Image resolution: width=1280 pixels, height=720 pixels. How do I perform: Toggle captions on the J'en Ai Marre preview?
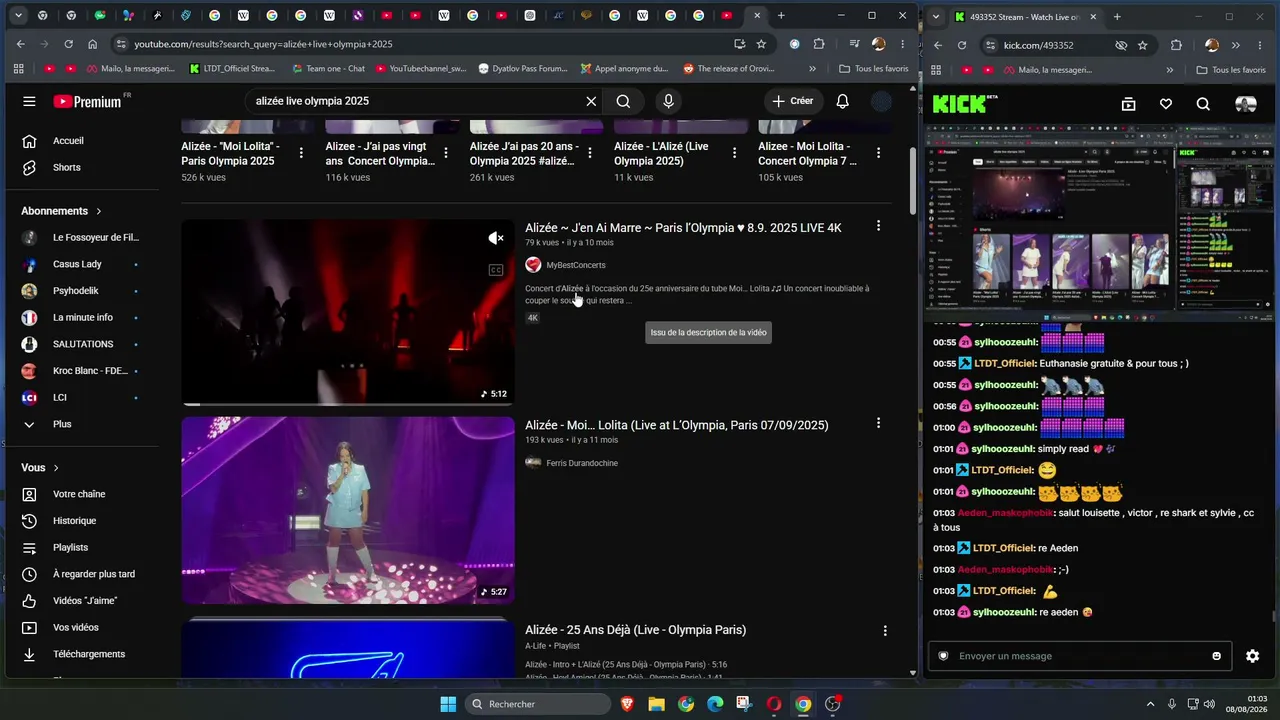(x=496, y=270)
